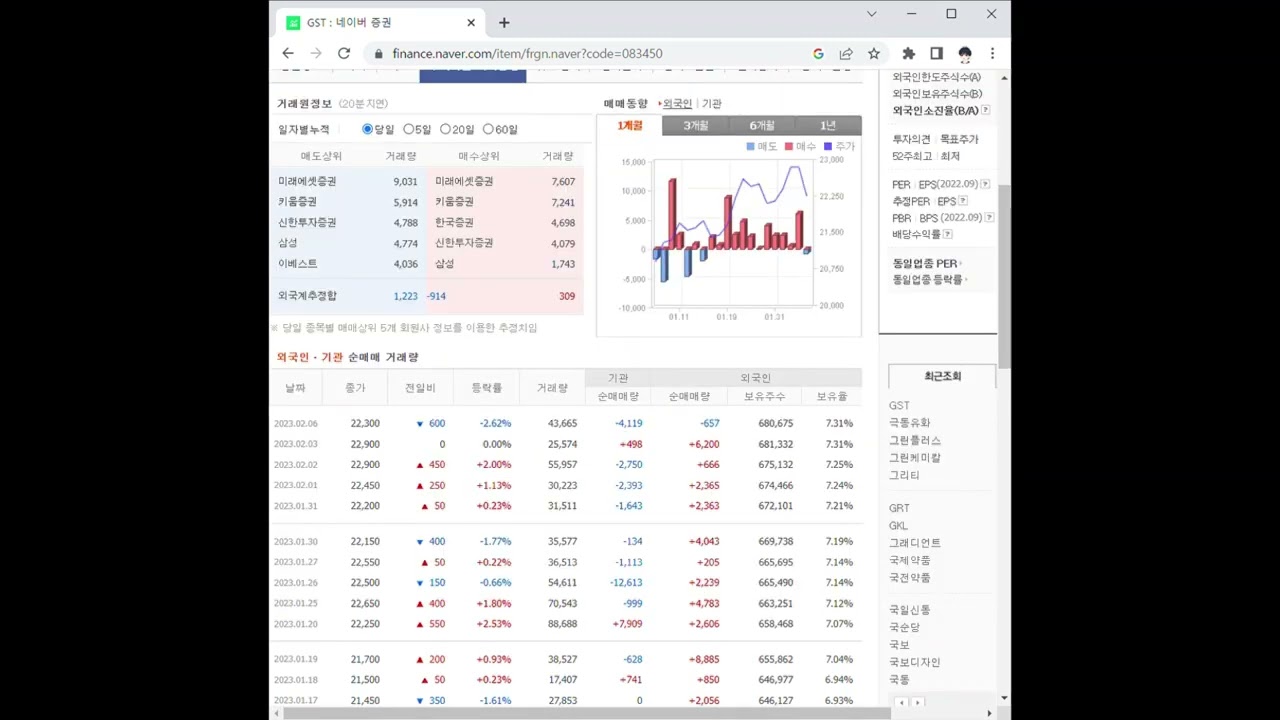
Task: Select the 5일 radio button
Action: (408, 129)
